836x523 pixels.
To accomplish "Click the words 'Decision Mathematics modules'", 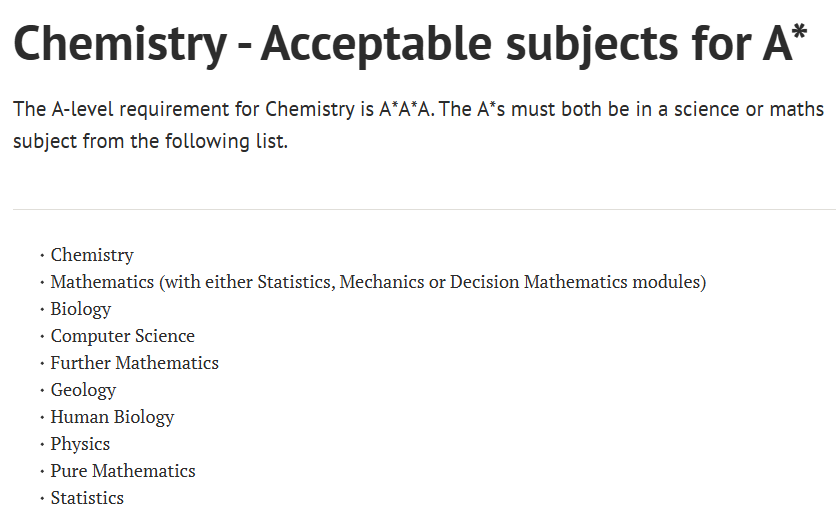I will 578,282.
